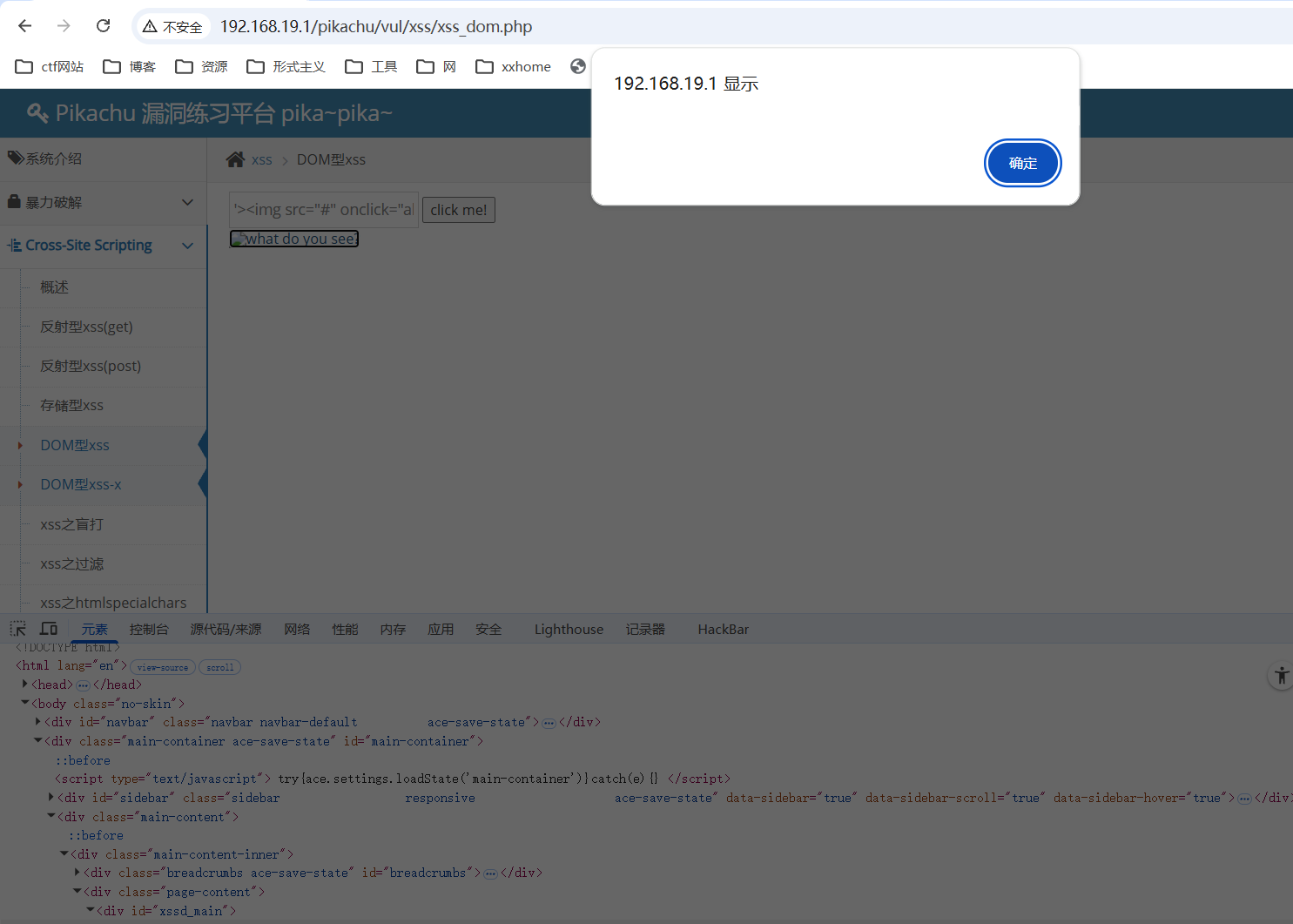Go back to the previous page
The image size is (1293, 924).
24,26
